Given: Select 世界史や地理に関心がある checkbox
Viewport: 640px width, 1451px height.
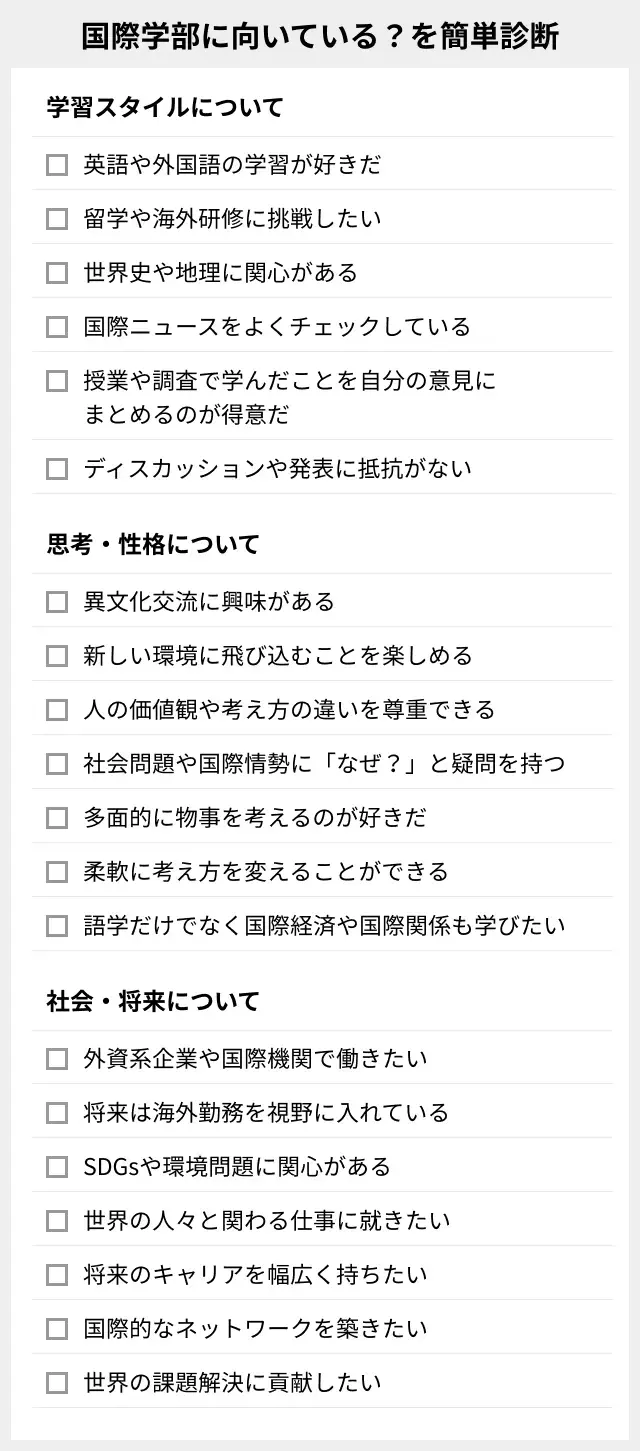Looking at the screenshot, I should (x=57, y=273).
